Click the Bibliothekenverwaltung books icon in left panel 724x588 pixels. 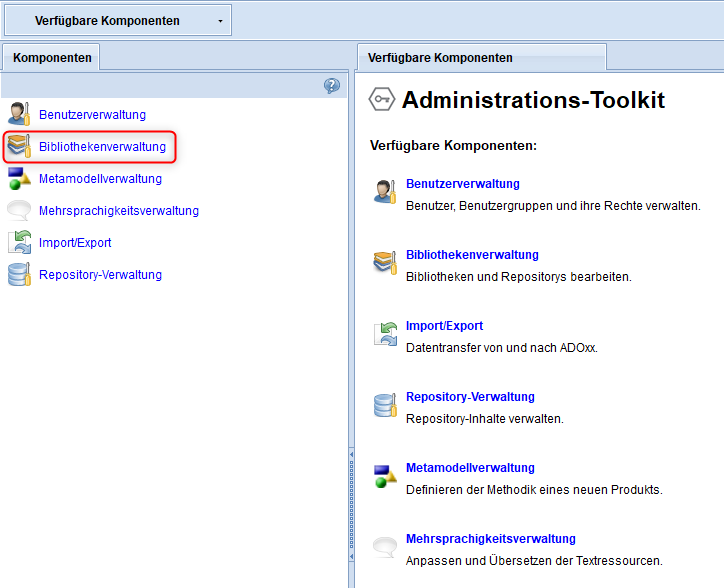coord(19,146)
